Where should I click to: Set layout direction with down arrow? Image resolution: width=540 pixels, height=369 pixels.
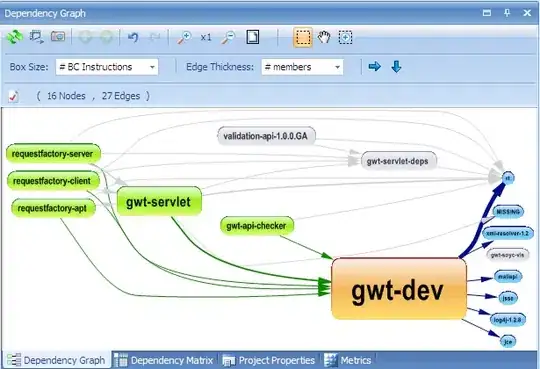(x=396, y=66)
